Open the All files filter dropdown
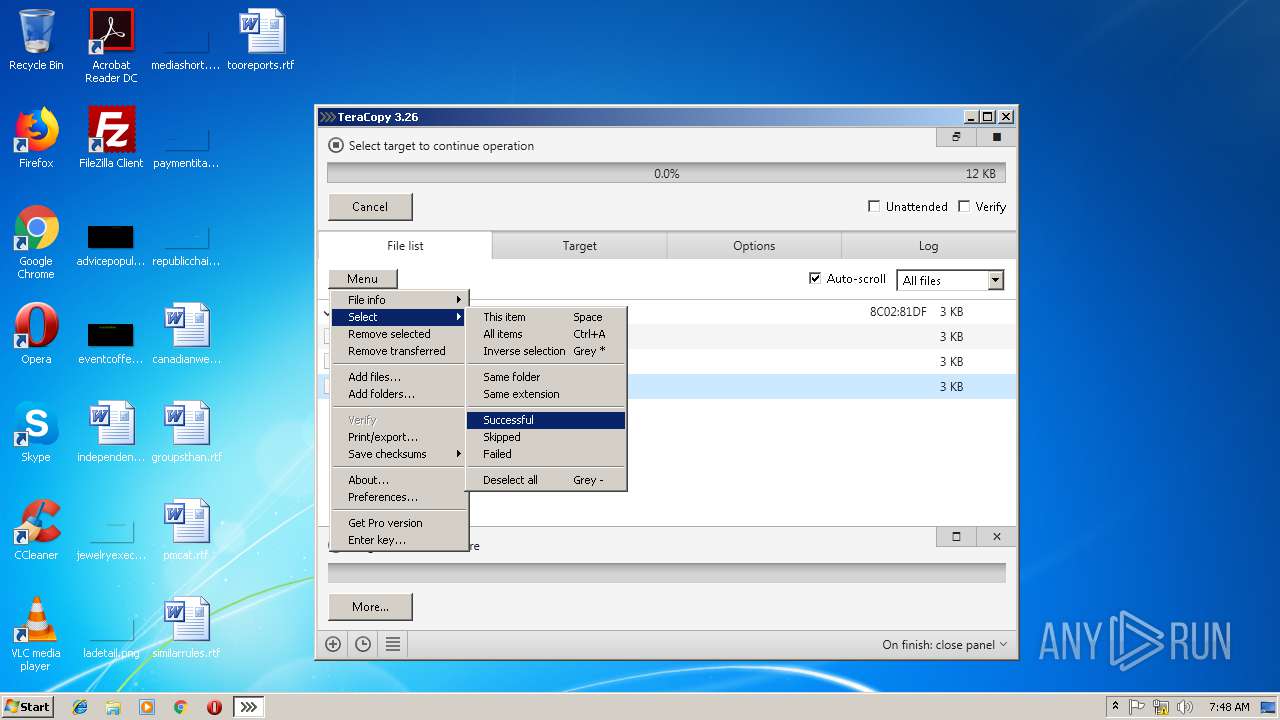 950,280
